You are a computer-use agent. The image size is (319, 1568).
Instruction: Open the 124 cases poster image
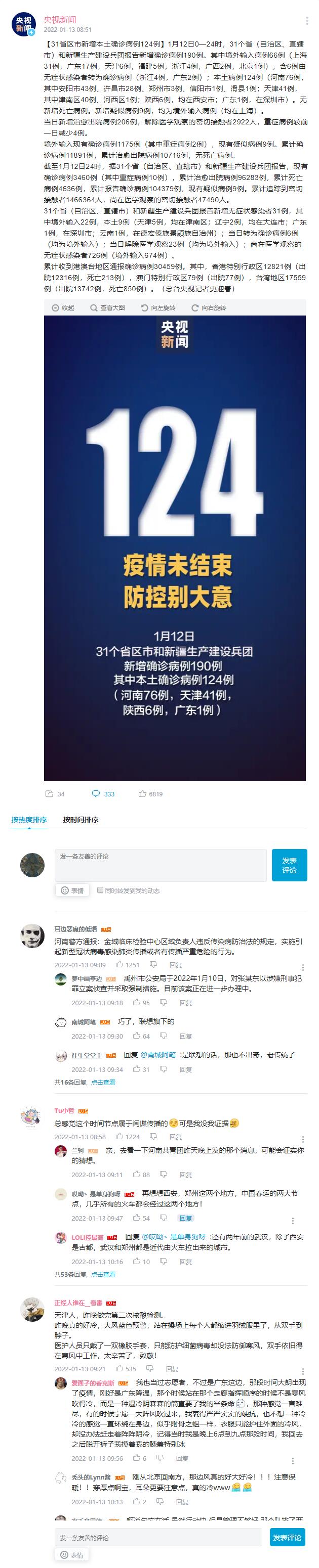175,548
